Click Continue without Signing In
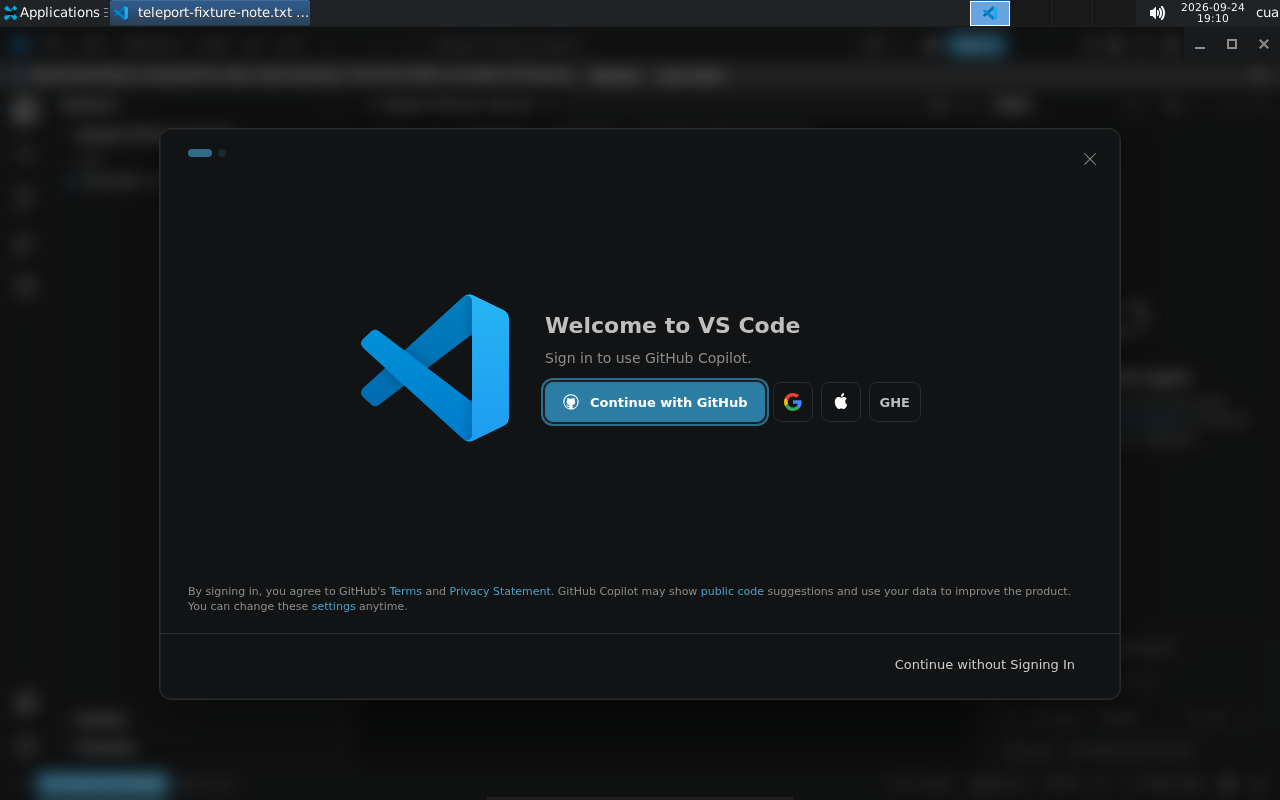The image size is (1280, 800). point(985,664)
